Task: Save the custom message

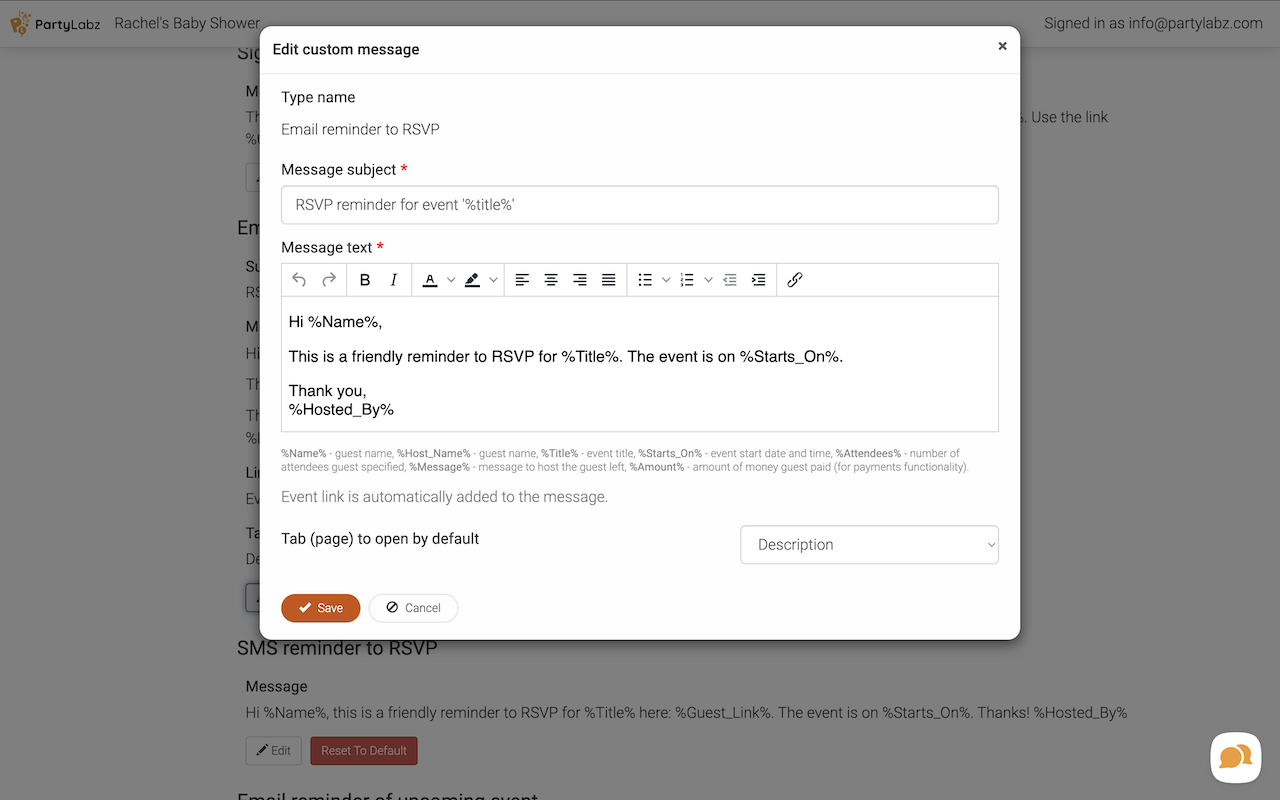Action: pyautogui.click(x=320, y=608)
